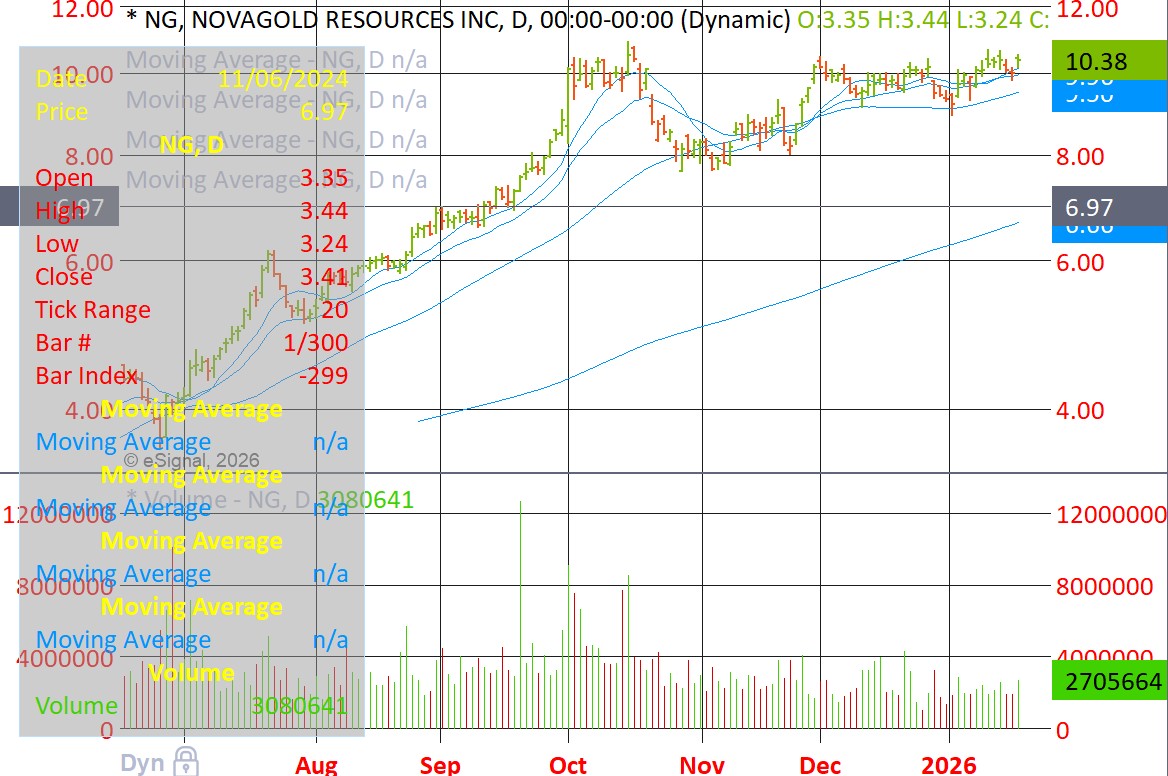This screenshot has width=1168, height=776.
Task: Click the Bar # value 1/300
Action: (315, 343)
